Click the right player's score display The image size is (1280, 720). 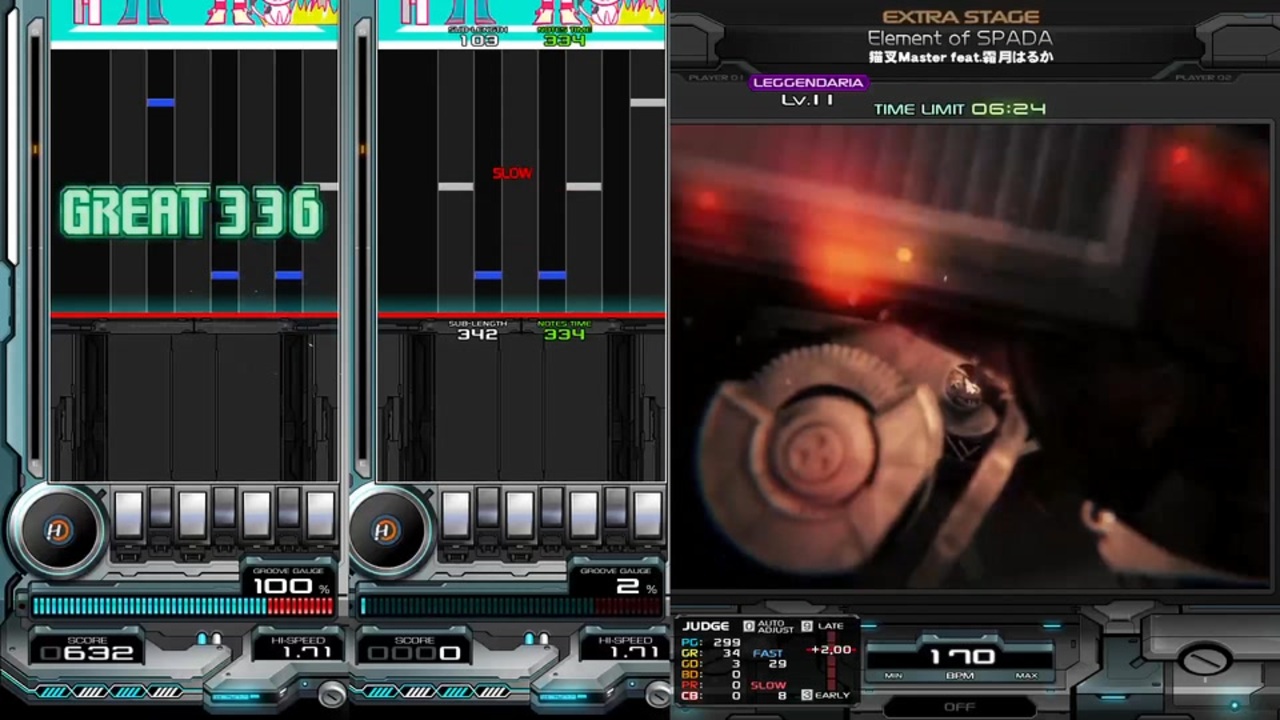tap(416, 653)
